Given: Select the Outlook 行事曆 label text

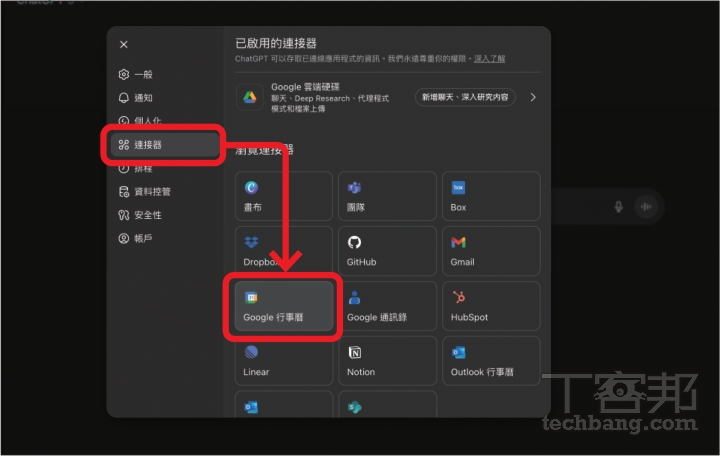Looking at the screenshot, I should click(482, 372).
